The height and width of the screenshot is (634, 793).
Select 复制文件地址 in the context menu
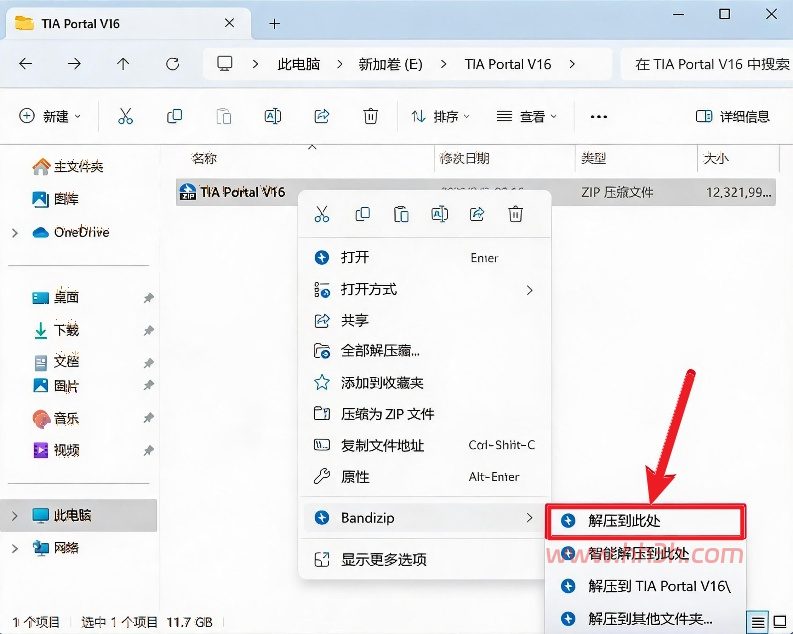coord(424,445)
